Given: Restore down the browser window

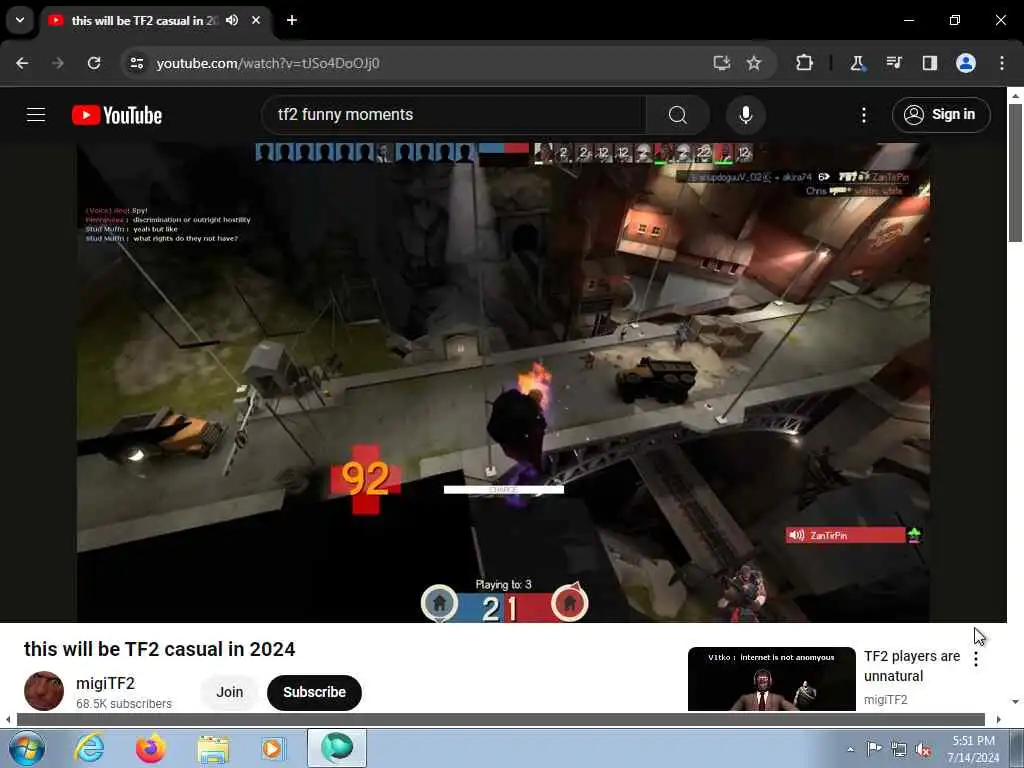Looking at the screenshot, I should click(x=955, y=20).
